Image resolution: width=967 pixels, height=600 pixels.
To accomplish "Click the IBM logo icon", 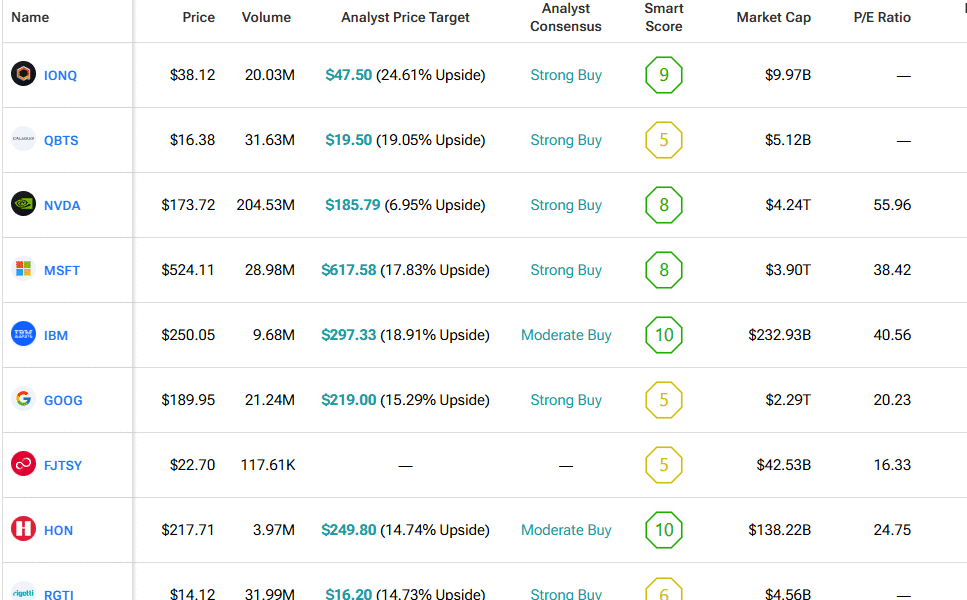I will pos(23,334).
